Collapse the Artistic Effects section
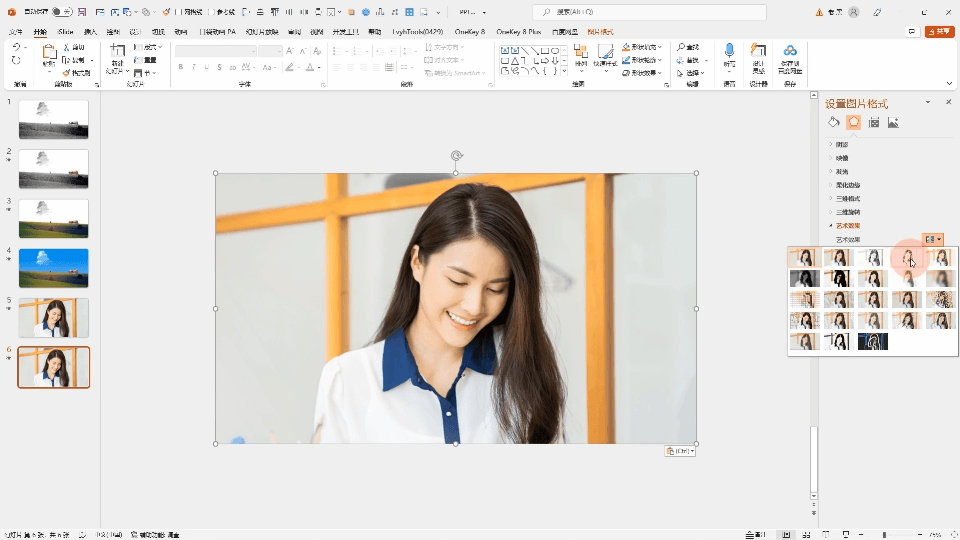The height and width of the screenshot is (540, 960). 847,226
